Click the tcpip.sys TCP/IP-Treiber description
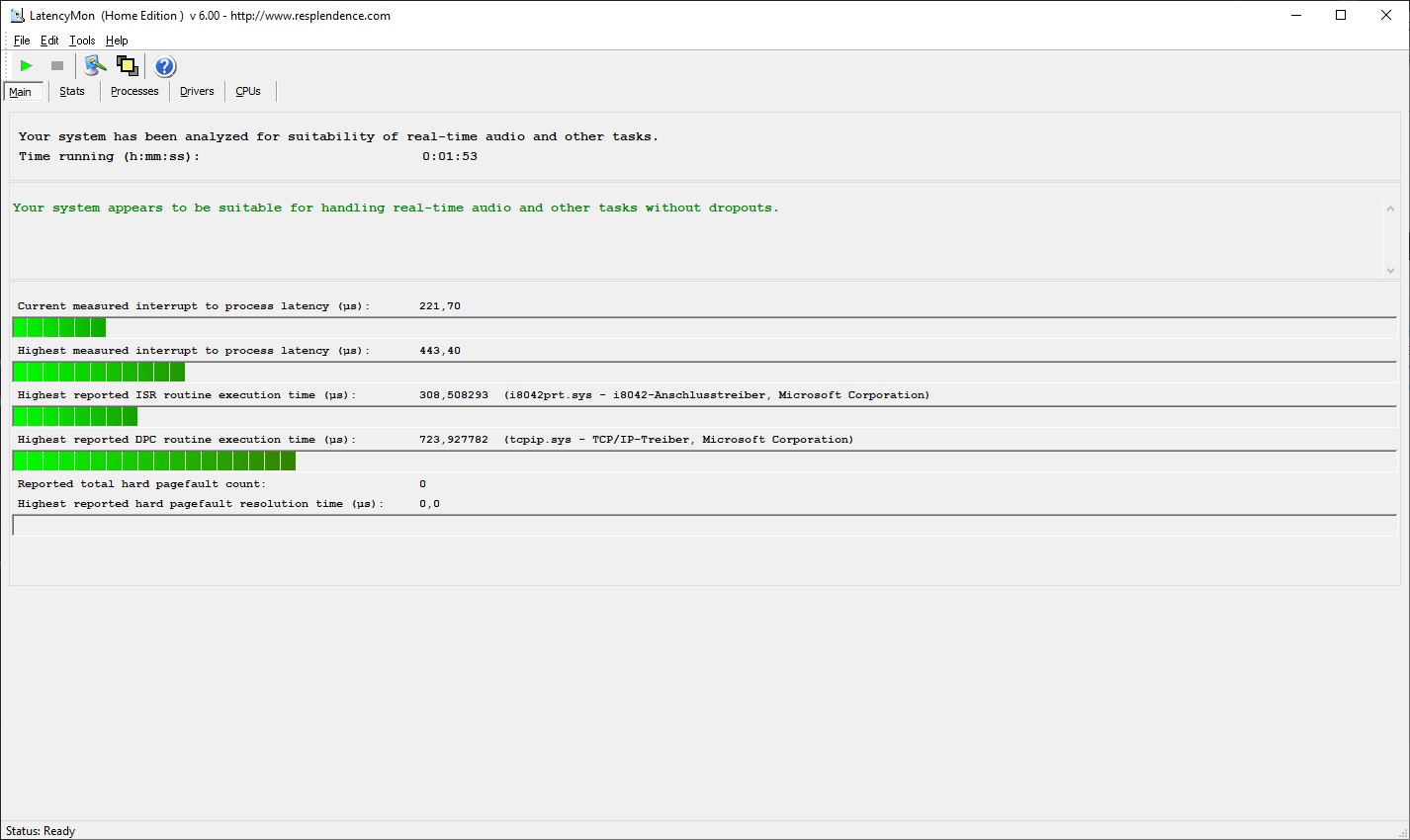 click(679, 440)
